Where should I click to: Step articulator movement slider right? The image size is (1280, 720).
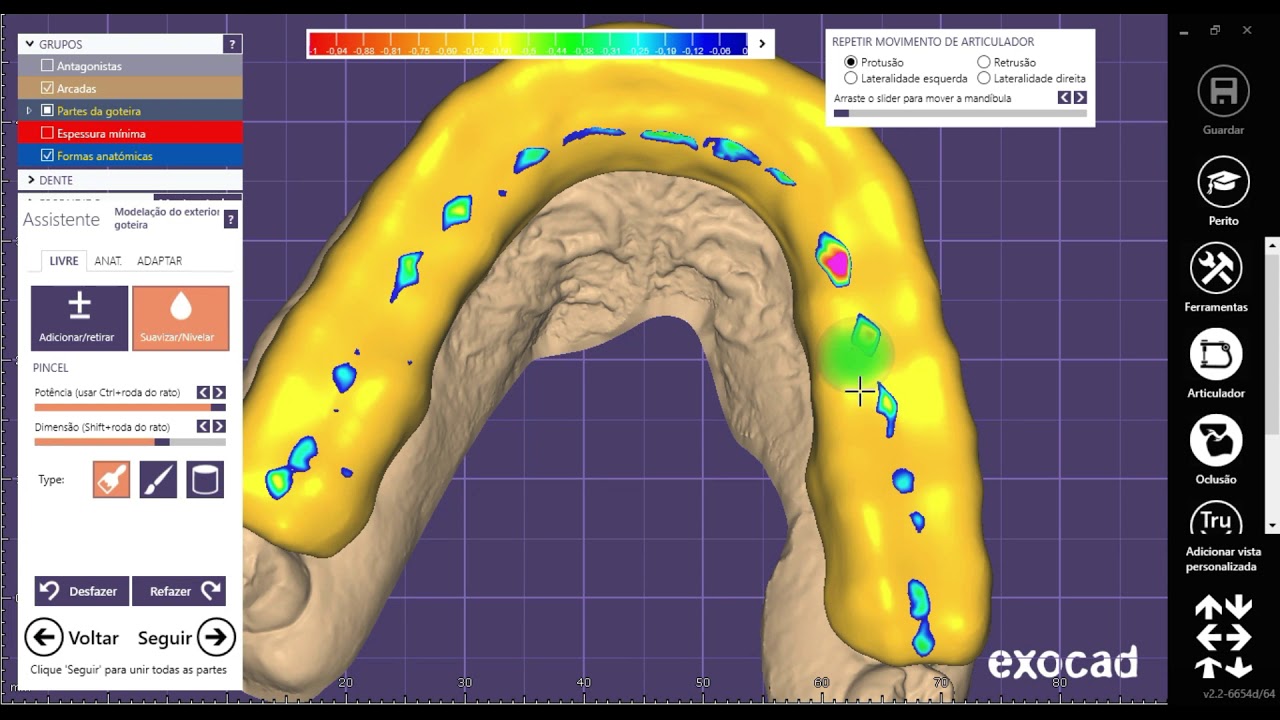click(x=1080, y=98)
